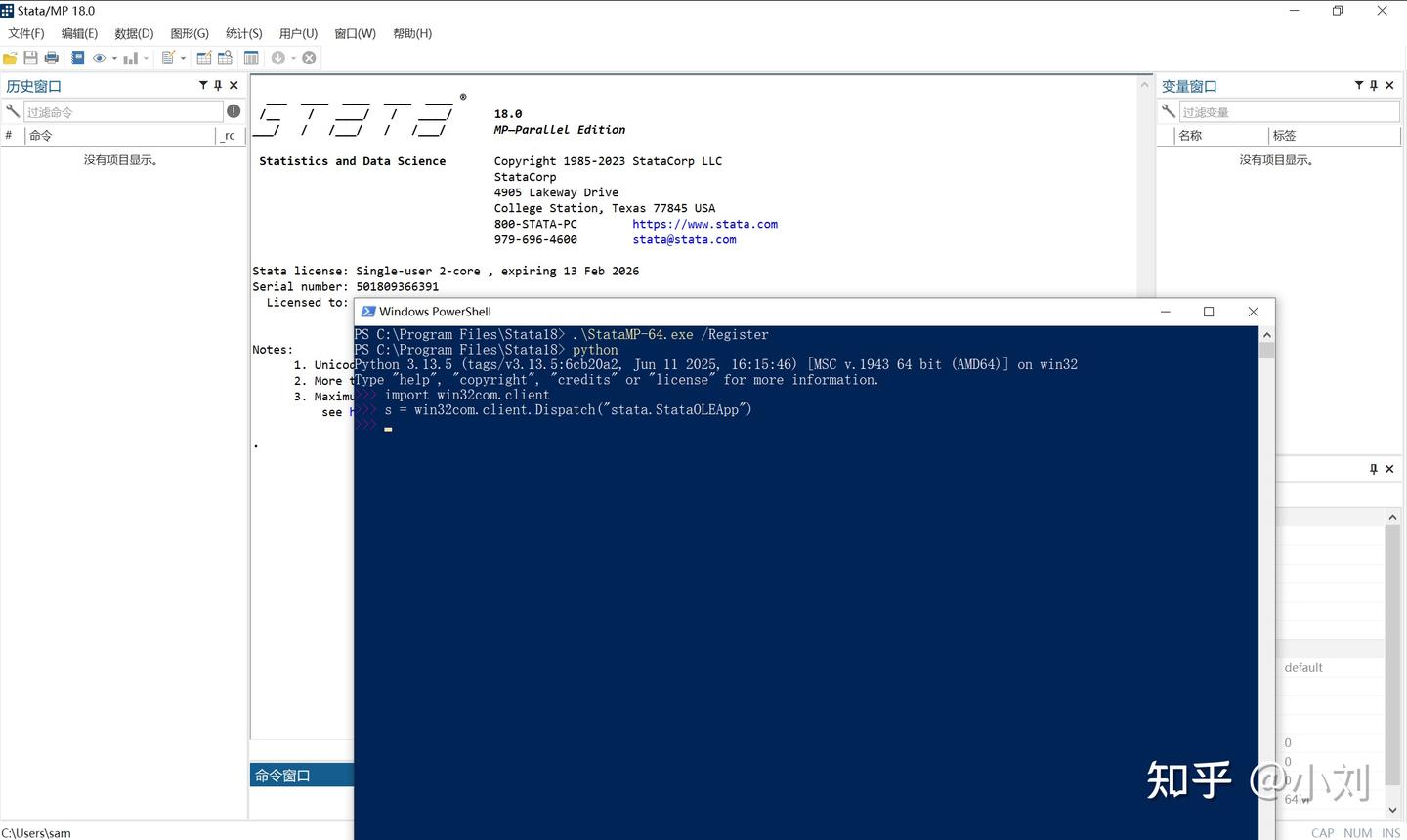
Task: Open the 文件(F) menu
Action: [x=26, y=34]
